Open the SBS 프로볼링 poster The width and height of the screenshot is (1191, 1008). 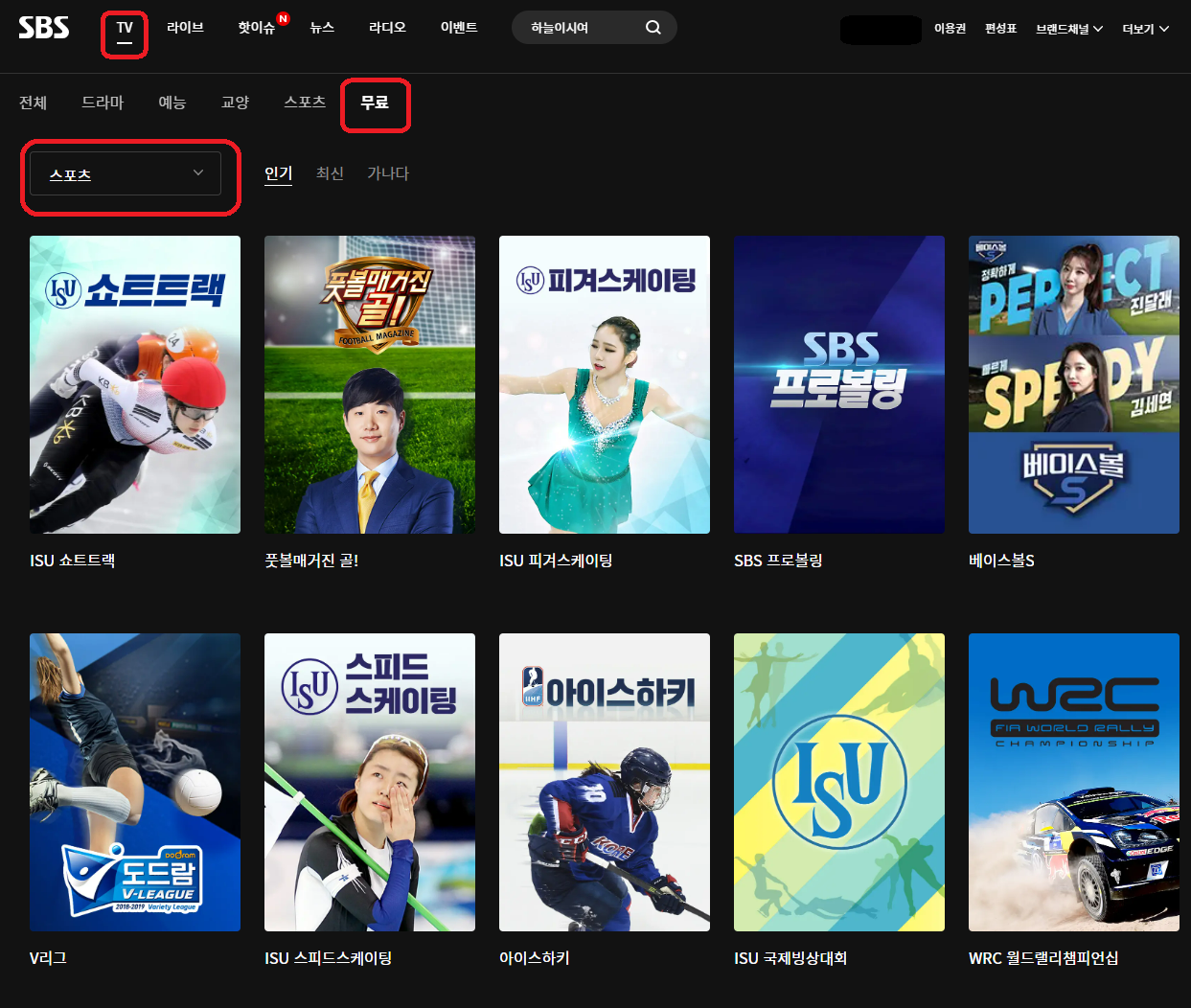tap(839, 384)
